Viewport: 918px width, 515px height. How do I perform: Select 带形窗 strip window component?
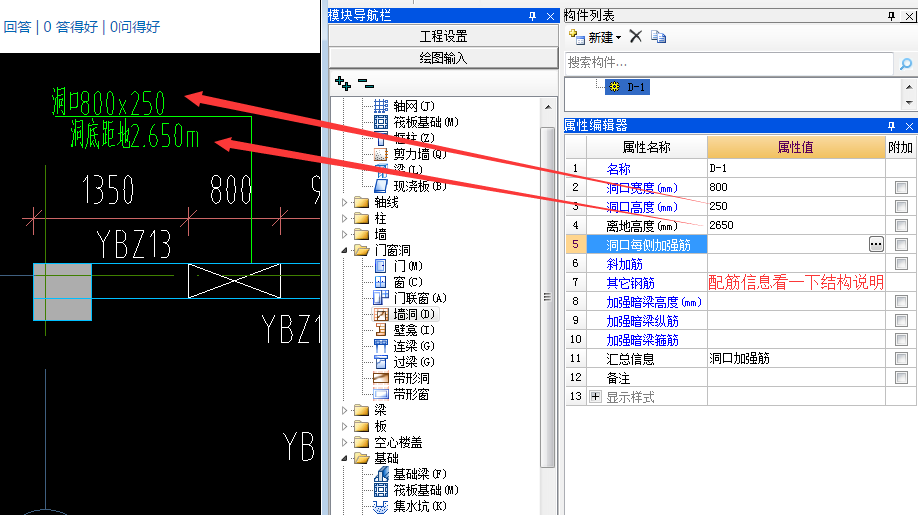(402, 394)
